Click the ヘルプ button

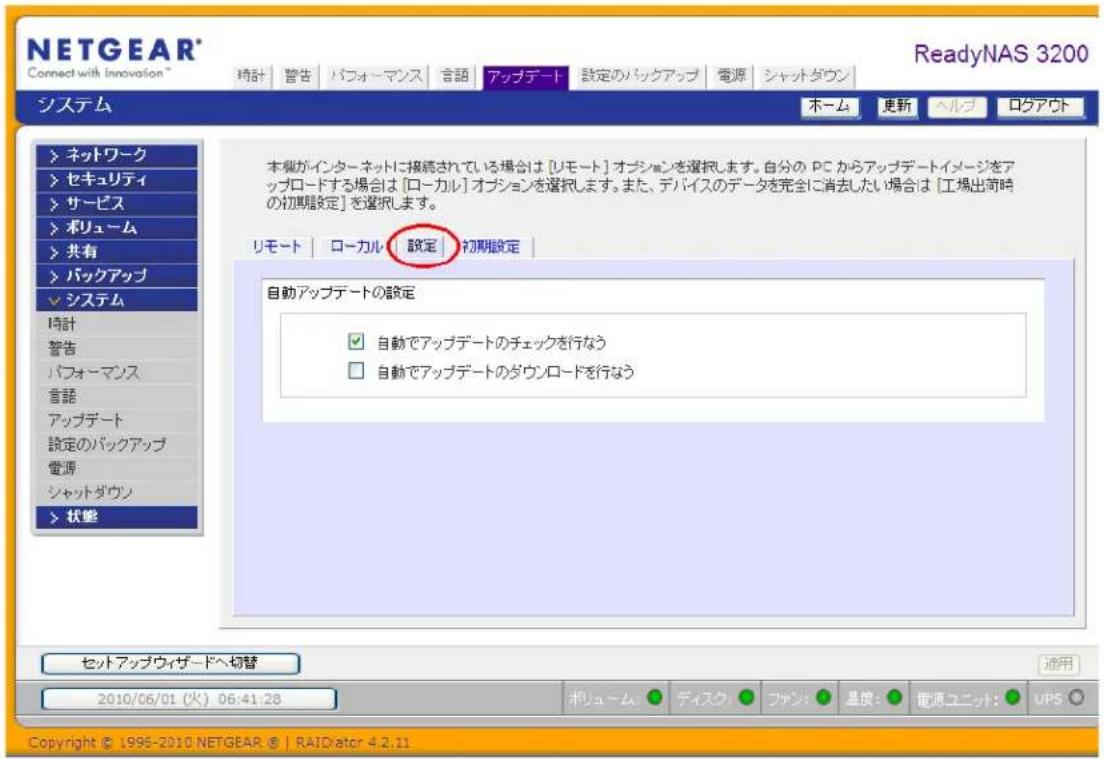point(957,106)
